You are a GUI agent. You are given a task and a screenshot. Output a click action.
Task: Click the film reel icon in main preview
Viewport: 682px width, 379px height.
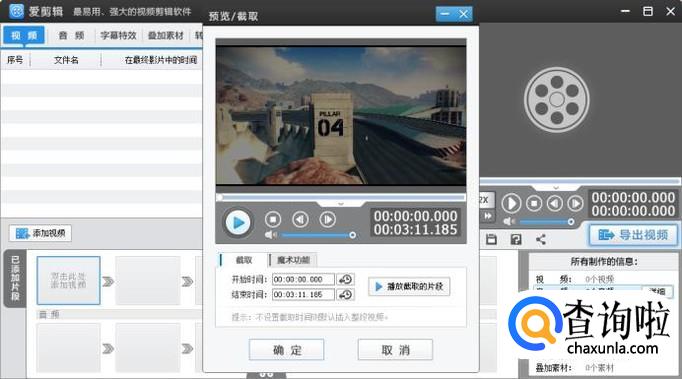557,100
